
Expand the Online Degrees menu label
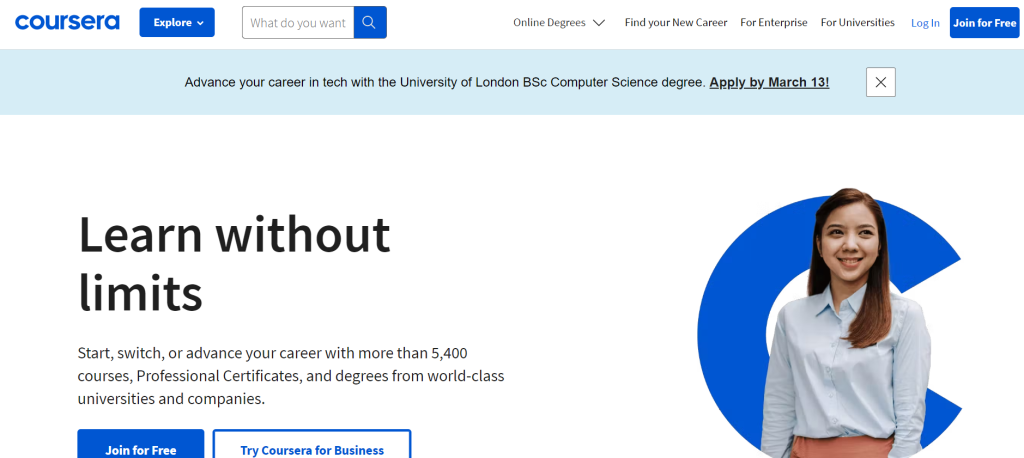click(549, 23)
